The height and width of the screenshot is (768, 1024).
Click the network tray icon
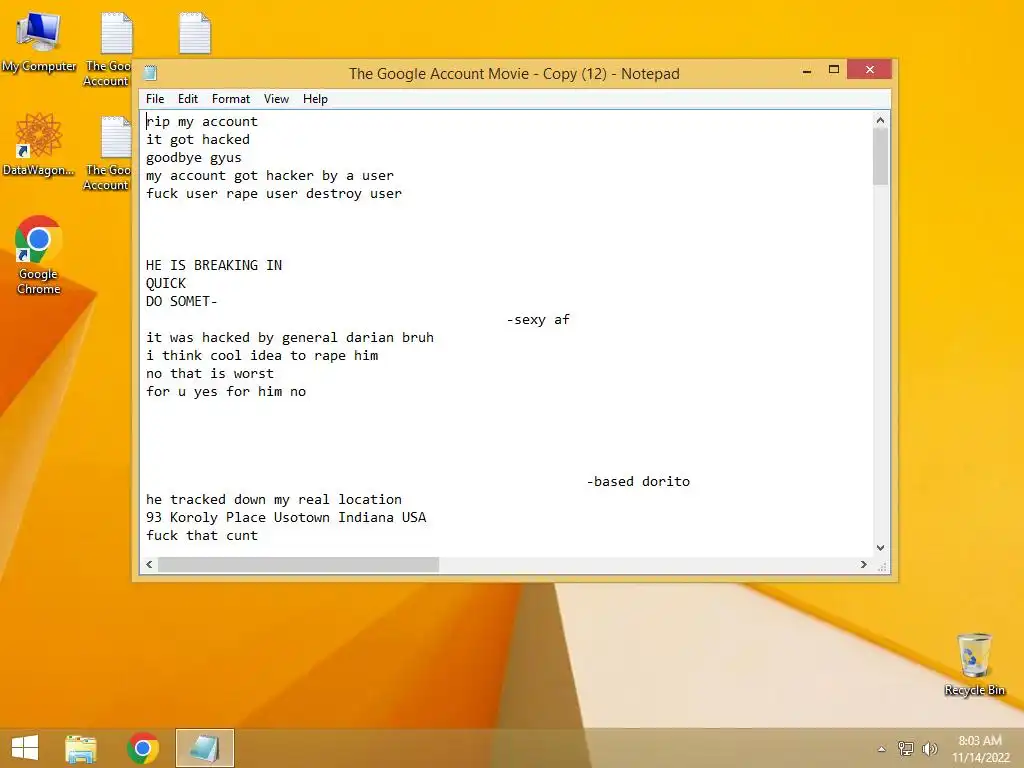click(905, 748)
